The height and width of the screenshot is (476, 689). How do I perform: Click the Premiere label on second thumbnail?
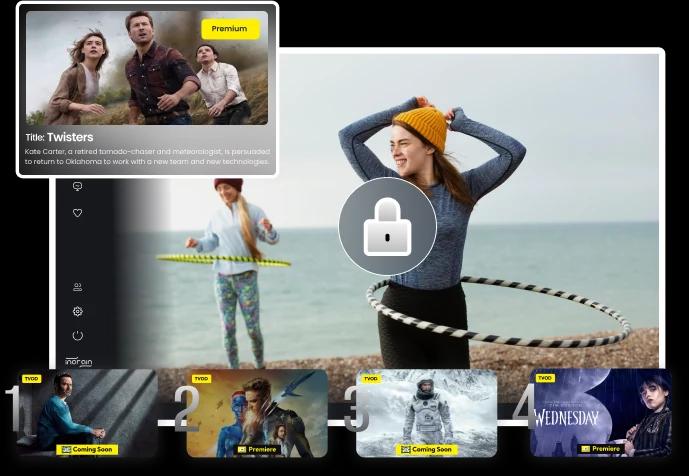[258, 450]
